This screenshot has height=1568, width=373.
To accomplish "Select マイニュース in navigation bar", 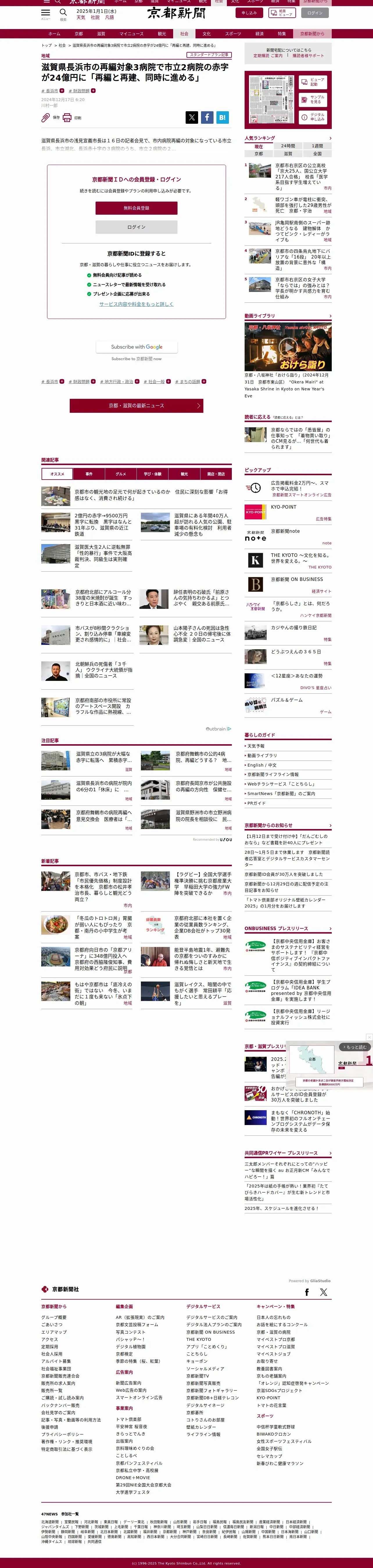I will pyautogui.click(x=131, y=34).
